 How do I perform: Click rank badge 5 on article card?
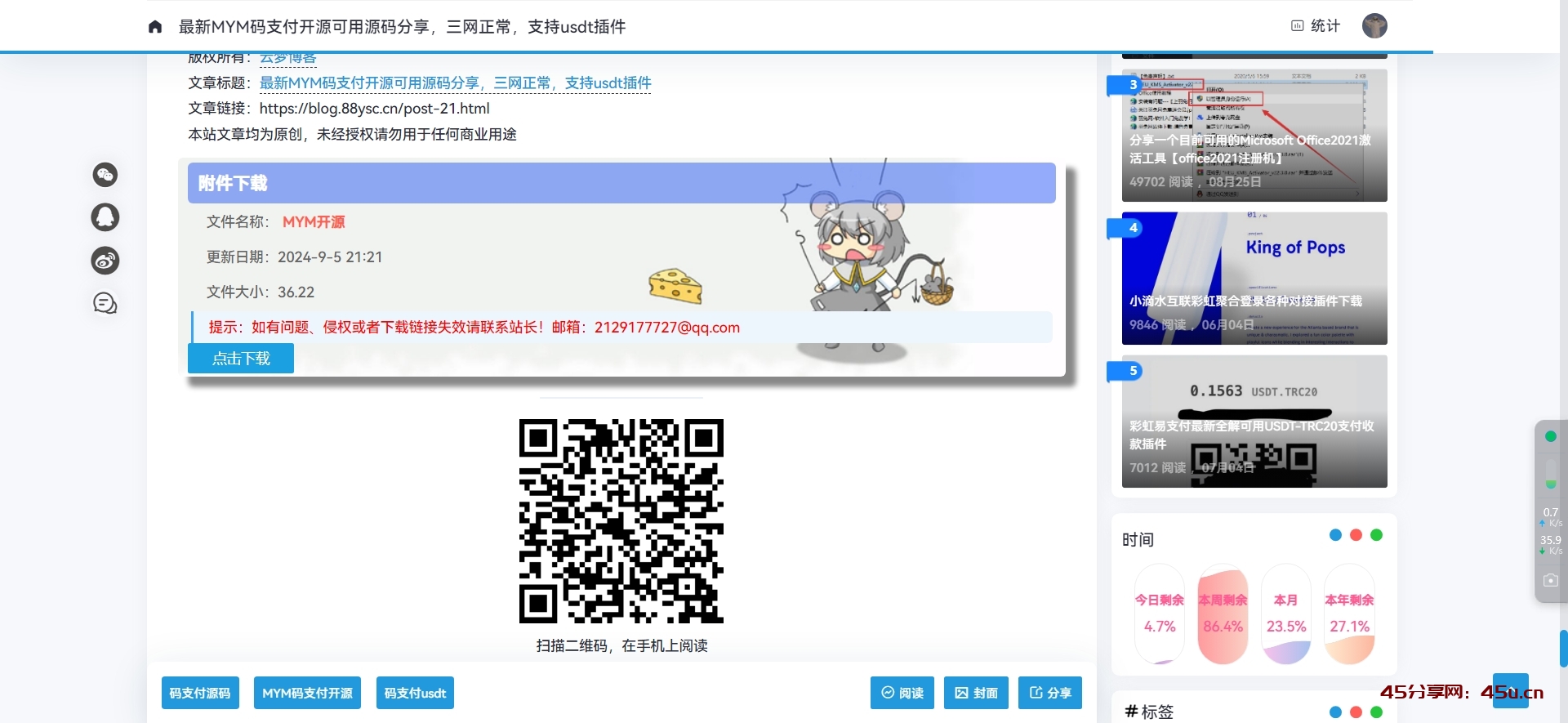click(1125, 371)
